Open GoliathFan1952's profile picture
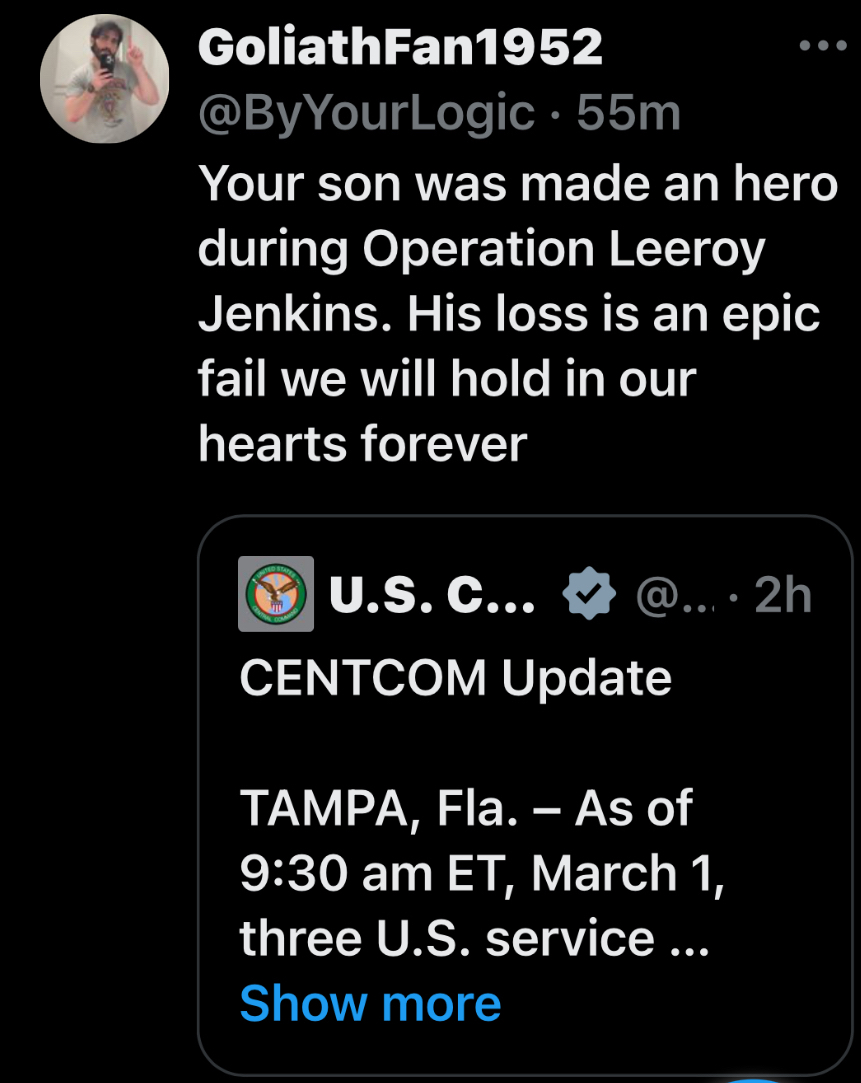The image size is (861, 1083). (104, 79)
